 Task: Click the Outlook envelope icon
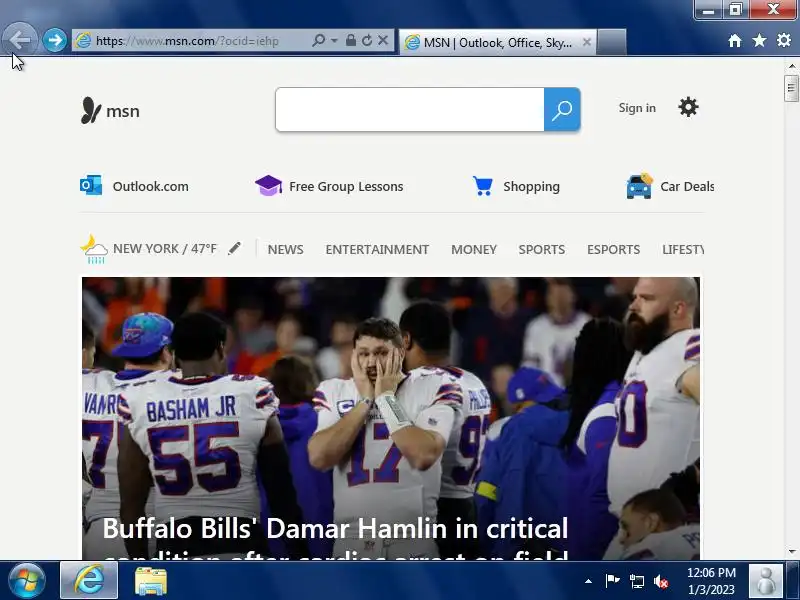[91, 185]
